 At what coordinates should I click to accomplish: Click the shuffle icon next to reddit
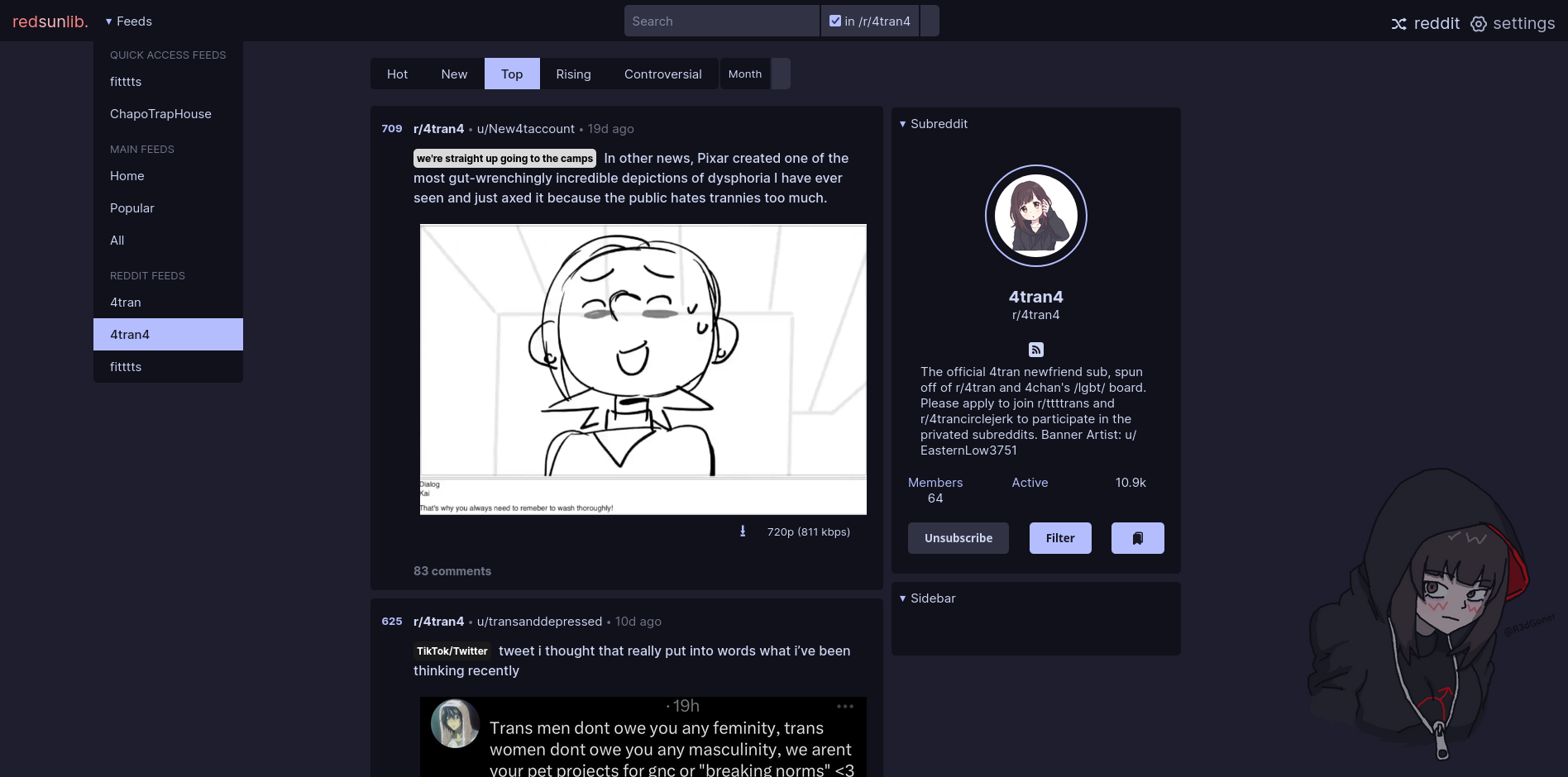pyautogui.click(x=1398, y=24)
